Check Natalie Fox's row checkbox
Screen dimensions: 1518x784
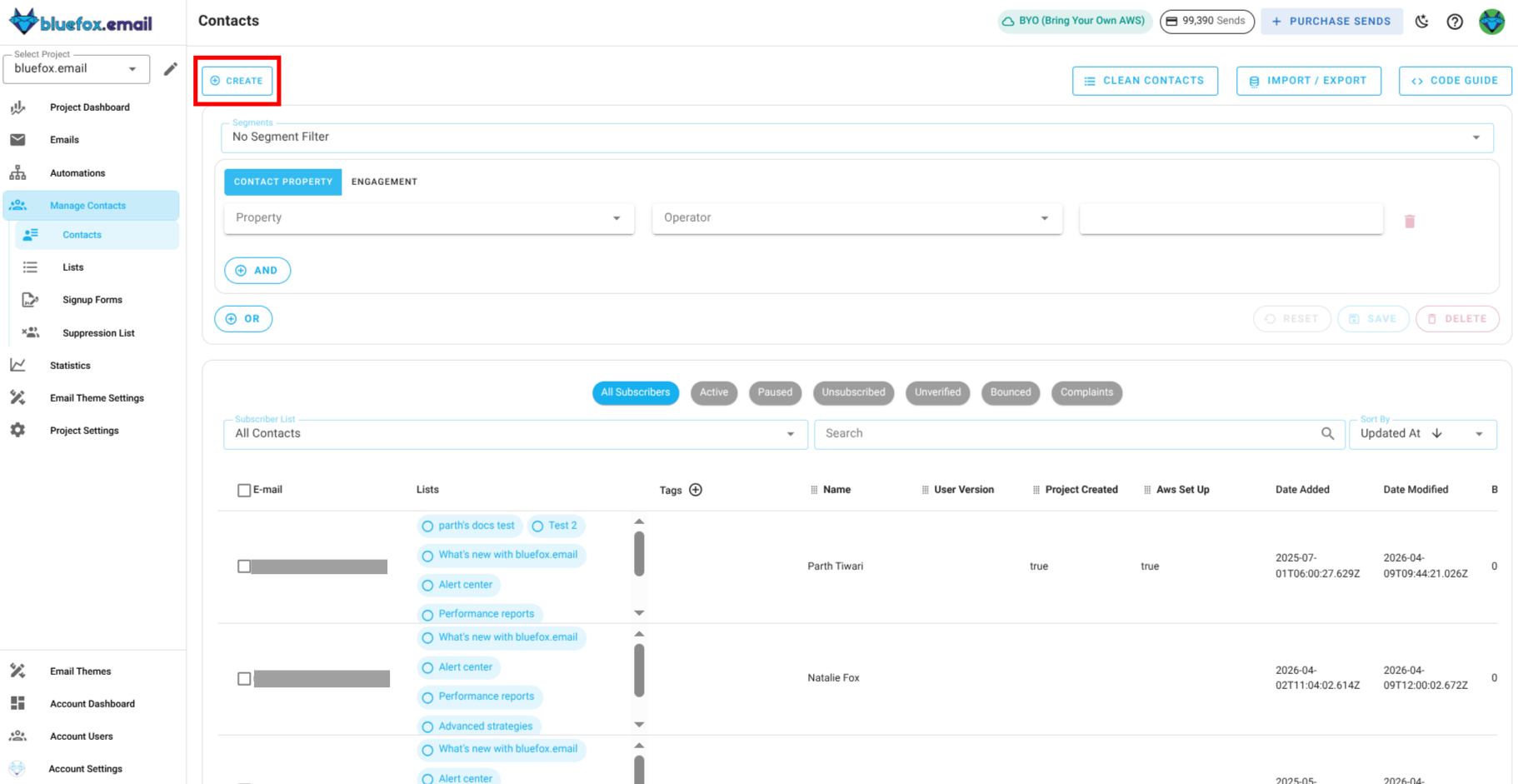pyautogui.click(x=243, y=678)
